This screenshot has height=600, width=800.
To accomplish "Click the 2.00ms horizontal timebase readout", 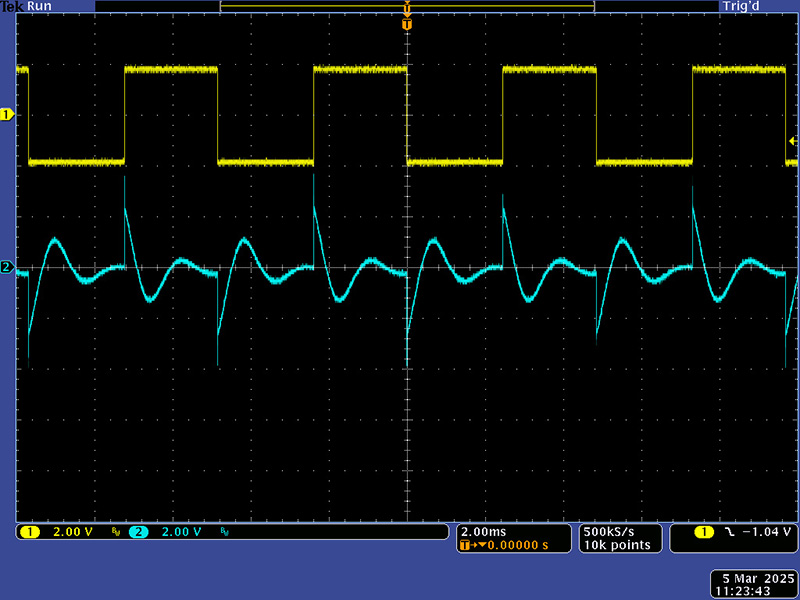I will [x=482, y=531].
